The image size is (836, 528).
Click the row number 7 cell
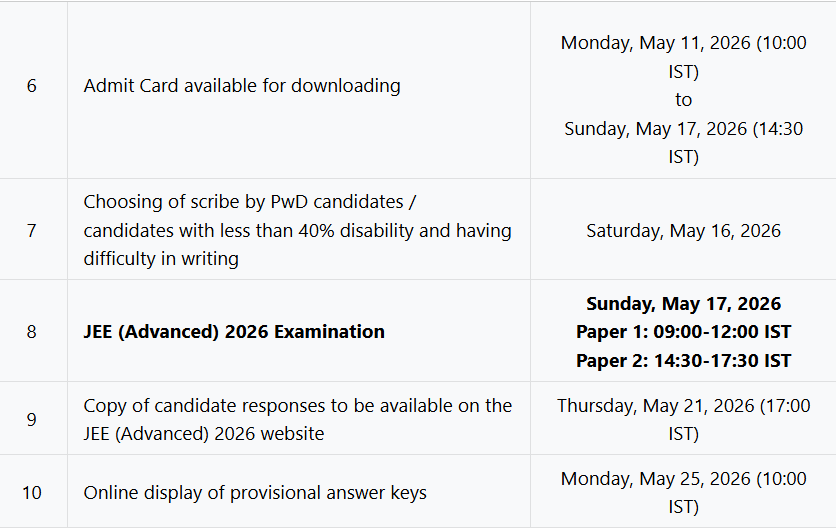[32, 230]
